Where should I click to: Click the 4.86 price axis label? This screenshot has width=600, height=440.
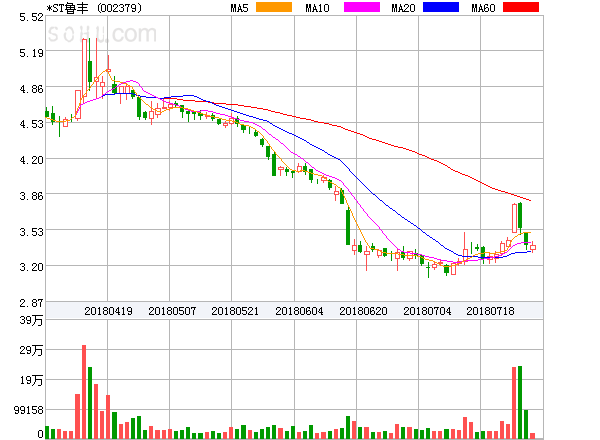click(31, 89)
